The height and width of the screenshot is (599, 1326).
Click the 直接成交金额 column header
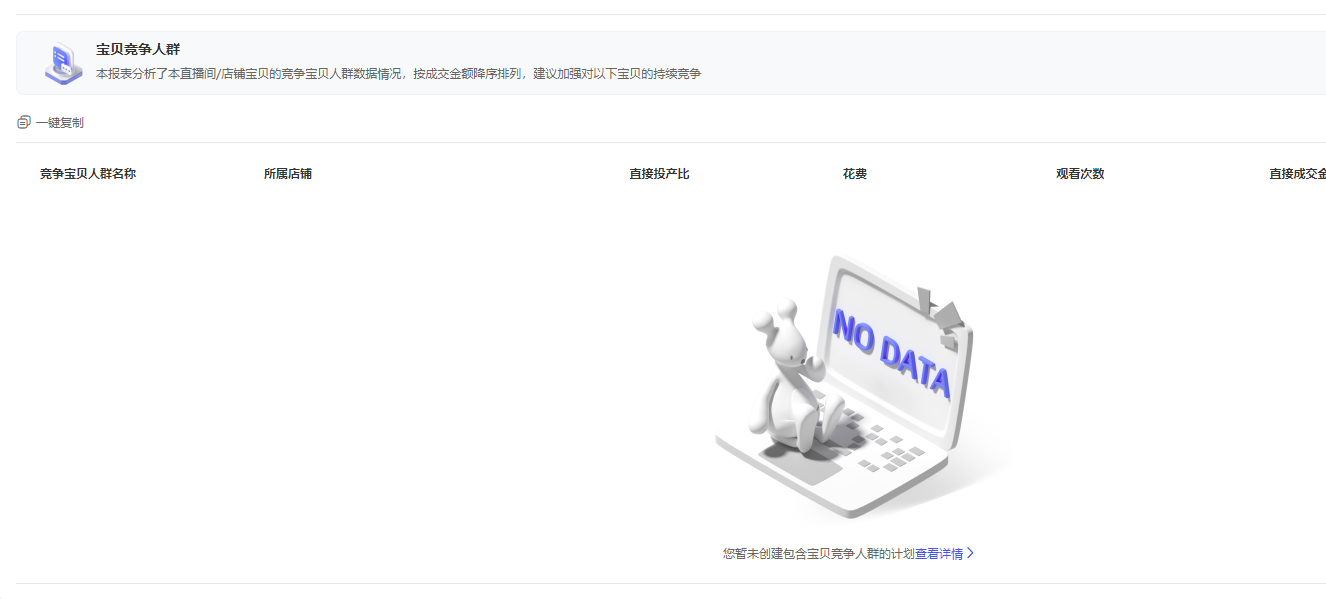(x=1297, y=174)
